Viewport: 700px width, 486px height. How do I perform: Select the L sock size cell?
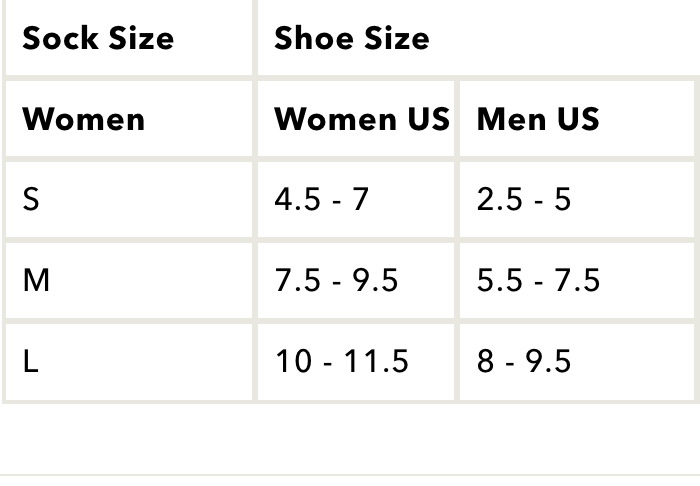coord(31,361)
